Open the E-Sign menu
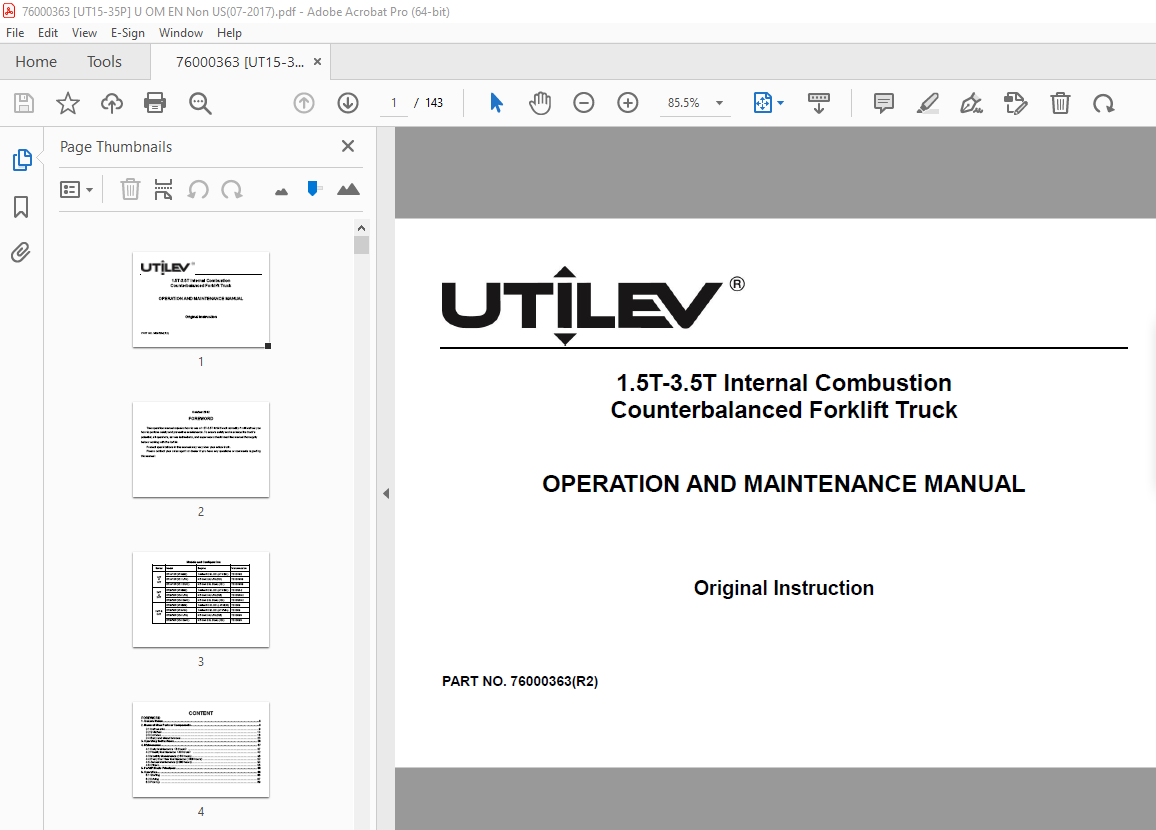1156x830 pixels. click(x=128, y=33)
